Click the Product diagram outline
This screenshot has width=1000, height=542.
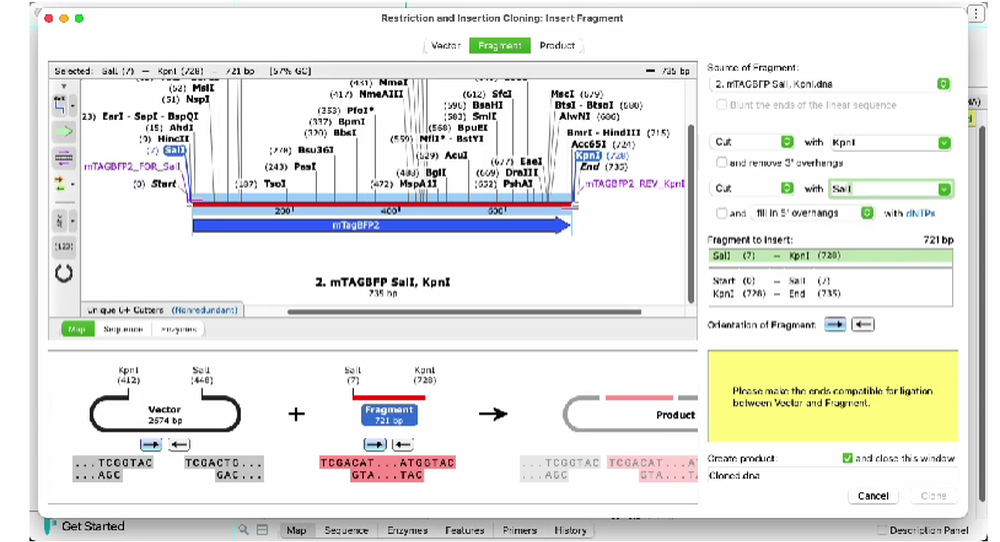pos(630,414)
